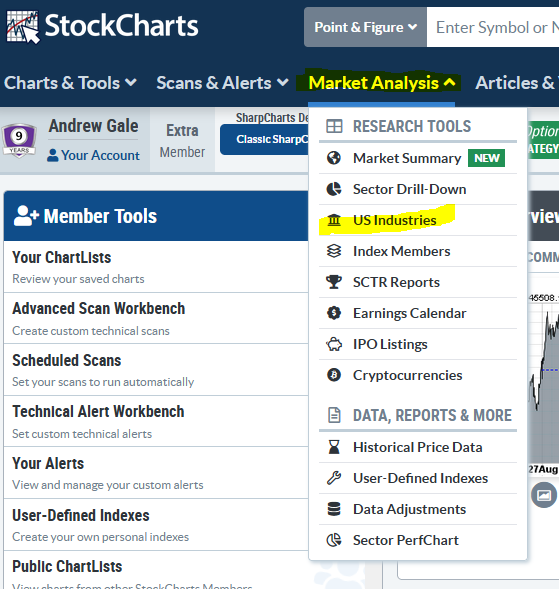The height and width of the screenshot is (589, 559).
Task: Expand the Scans & Alerts menu
Action: pyautogui.click(x=222, y=83)
